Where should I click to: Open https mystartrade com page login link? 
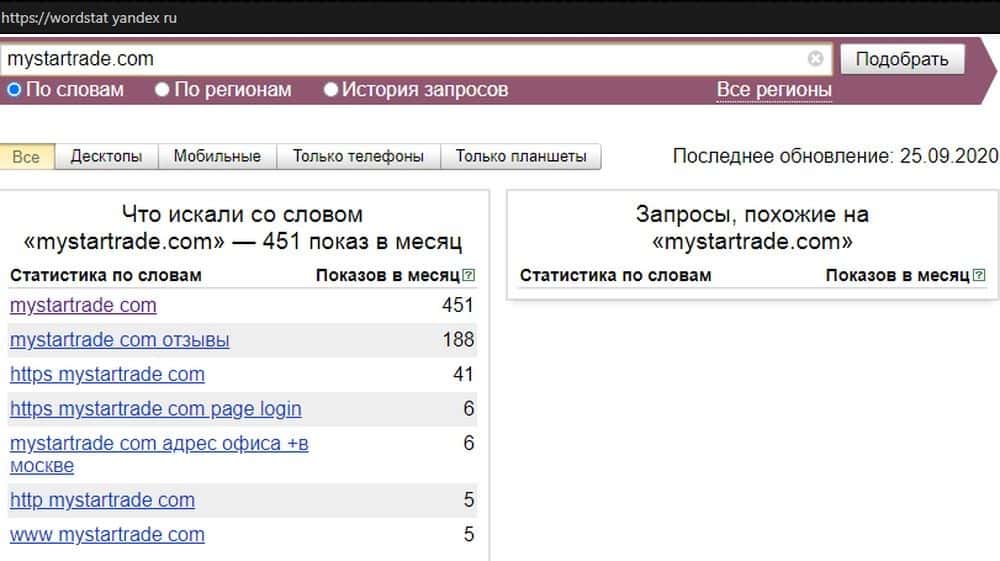coord(156,409)
